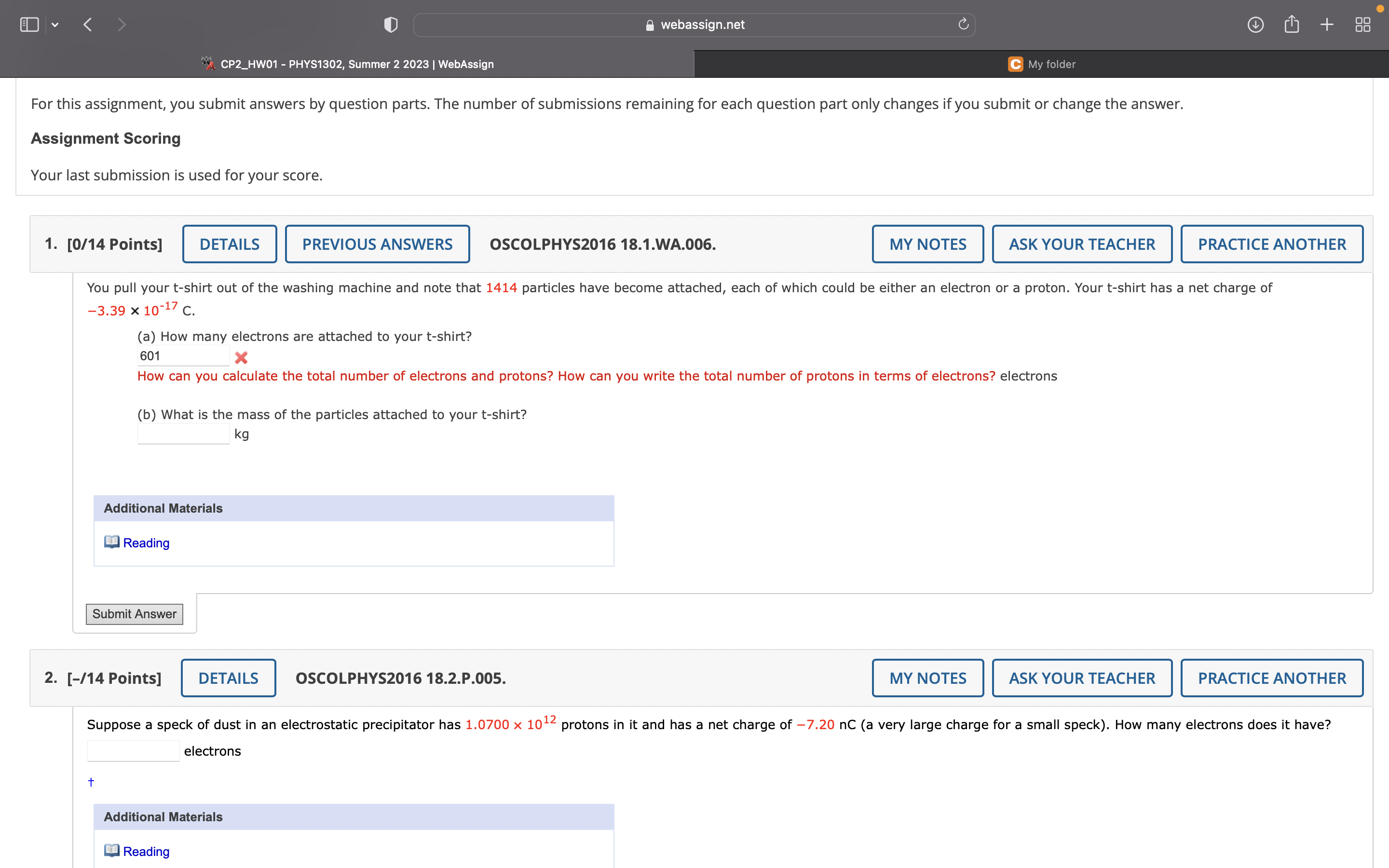The width and height of the screenshot is (1389, 868).
Task: Click the downloads icon in the toolbar
Action: (1255, 24)
